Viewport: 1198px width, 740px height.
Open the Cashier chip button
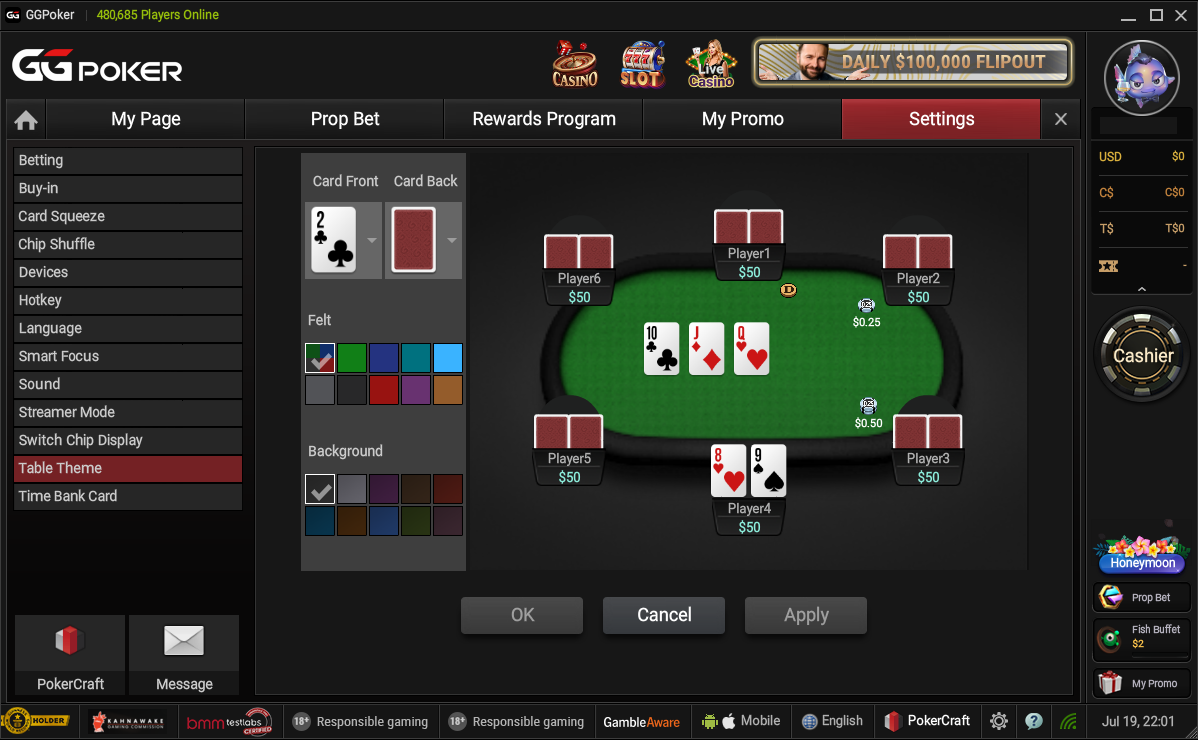[1142, 355]
